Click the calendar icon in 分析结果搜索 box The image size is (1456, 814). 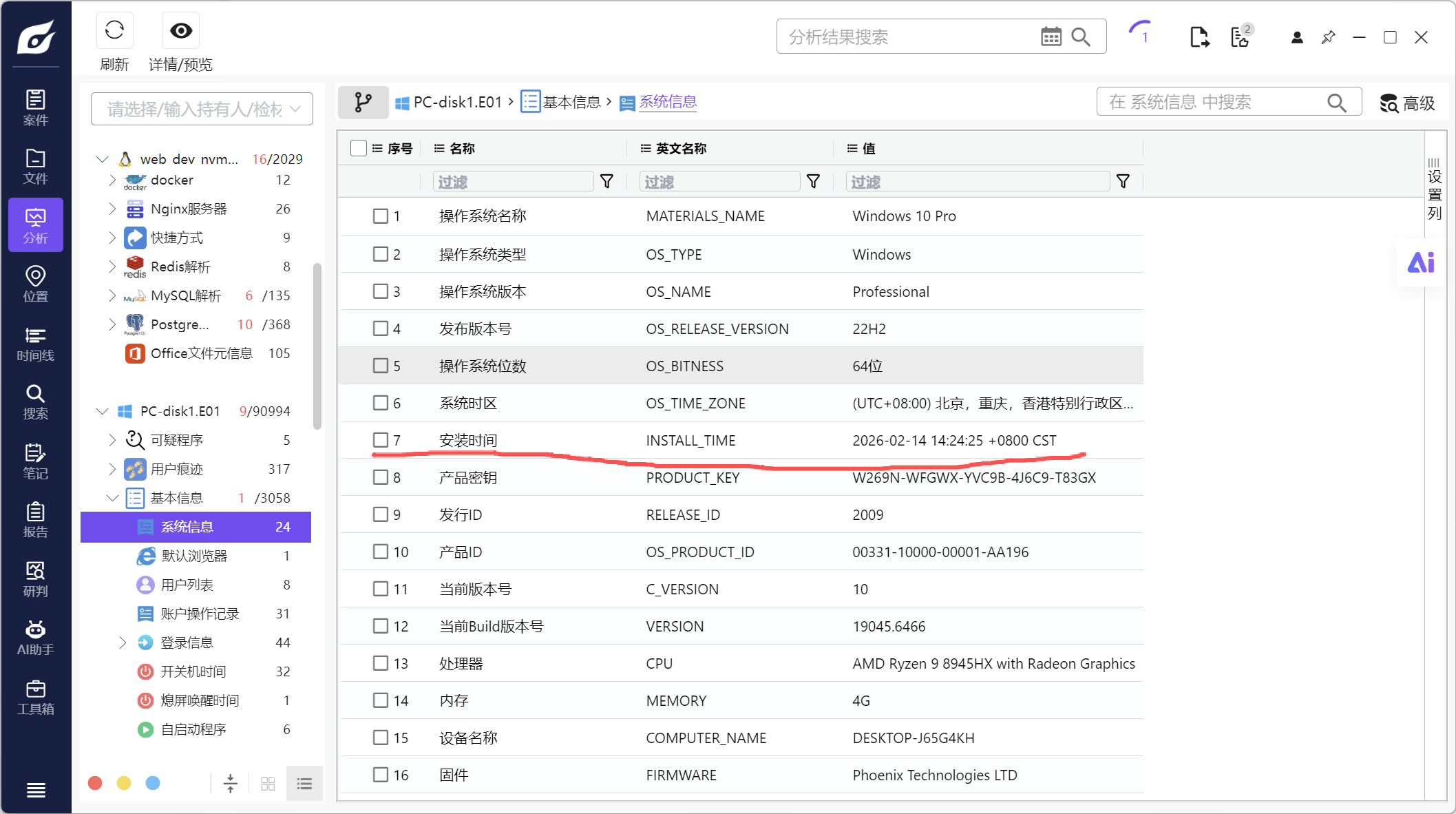click(1051, 36)
